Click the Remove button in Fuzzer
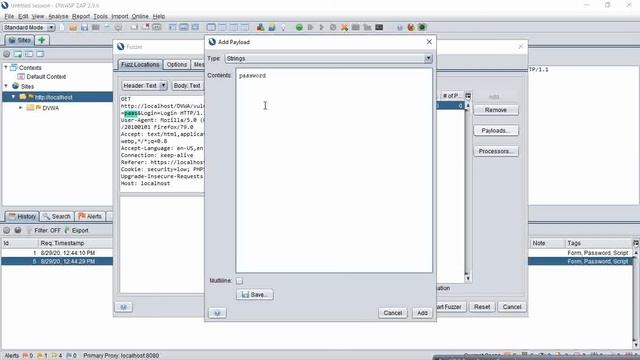 496,110
